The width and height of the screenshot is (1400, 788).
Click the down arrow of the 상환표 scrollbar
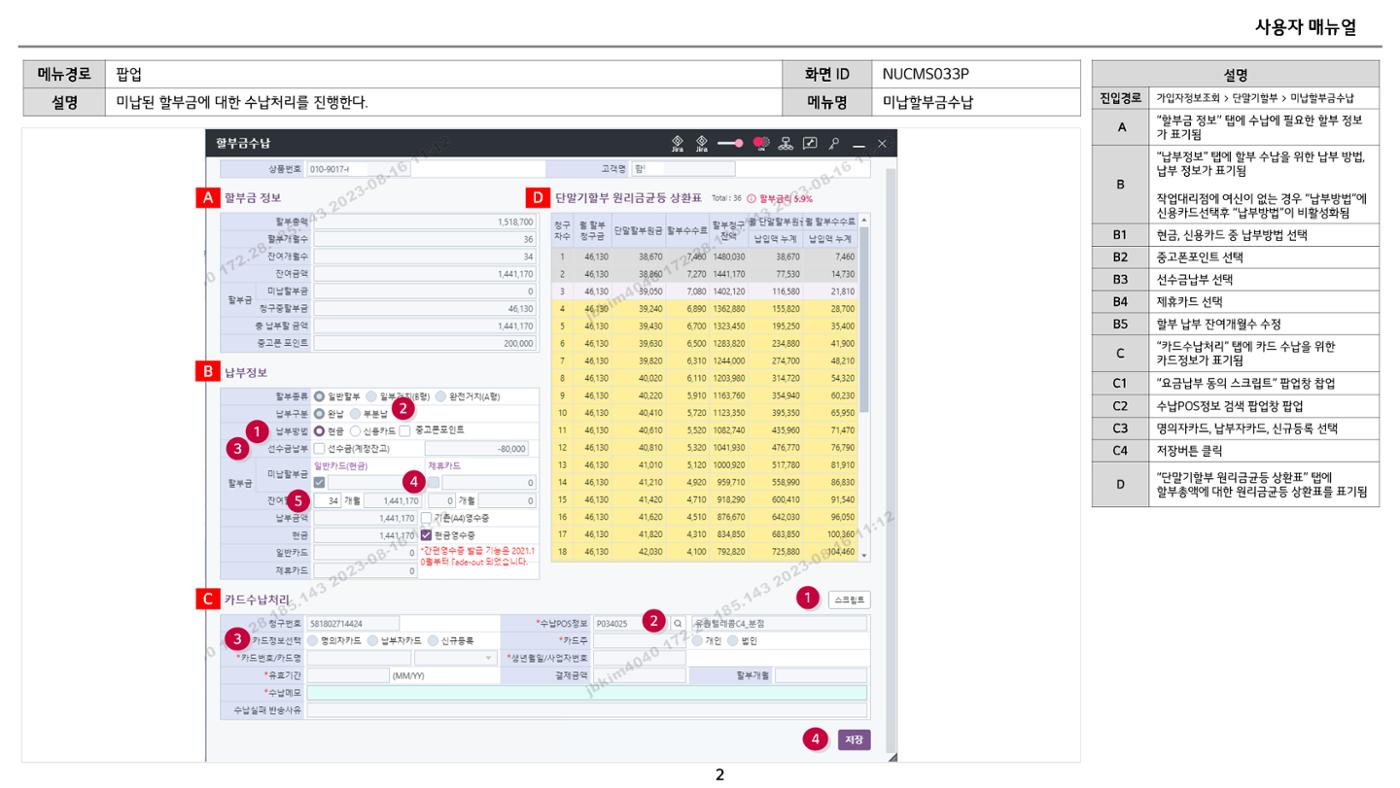864,555
